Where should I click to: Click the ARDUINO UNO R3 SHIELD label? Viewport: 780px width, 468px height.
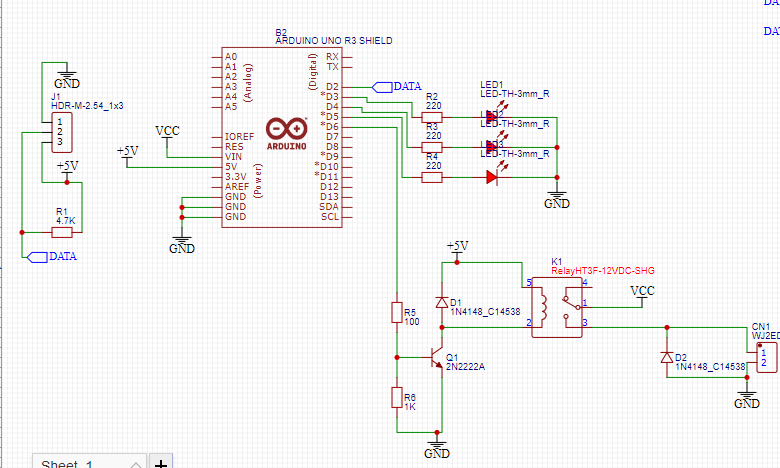coord(334,41)
